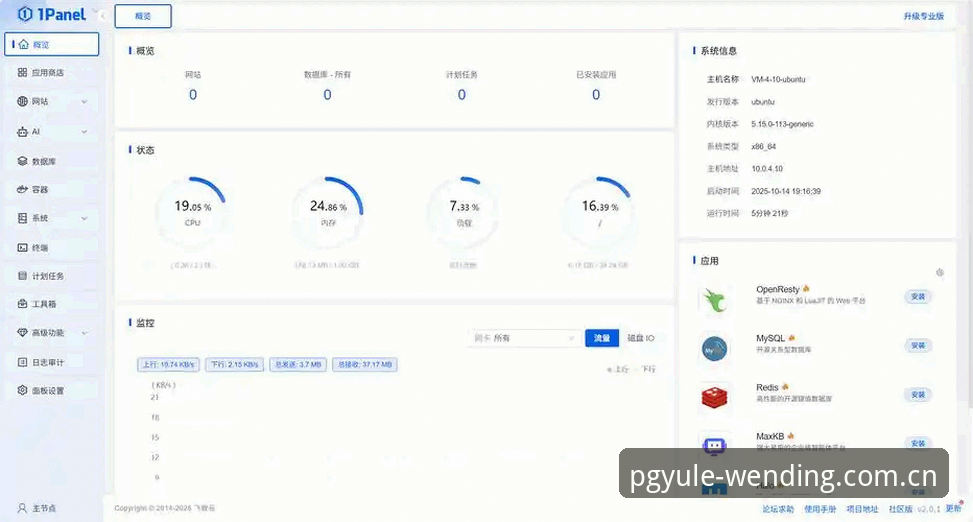Click the host address 10.0.4.10

tap(767, 169)
